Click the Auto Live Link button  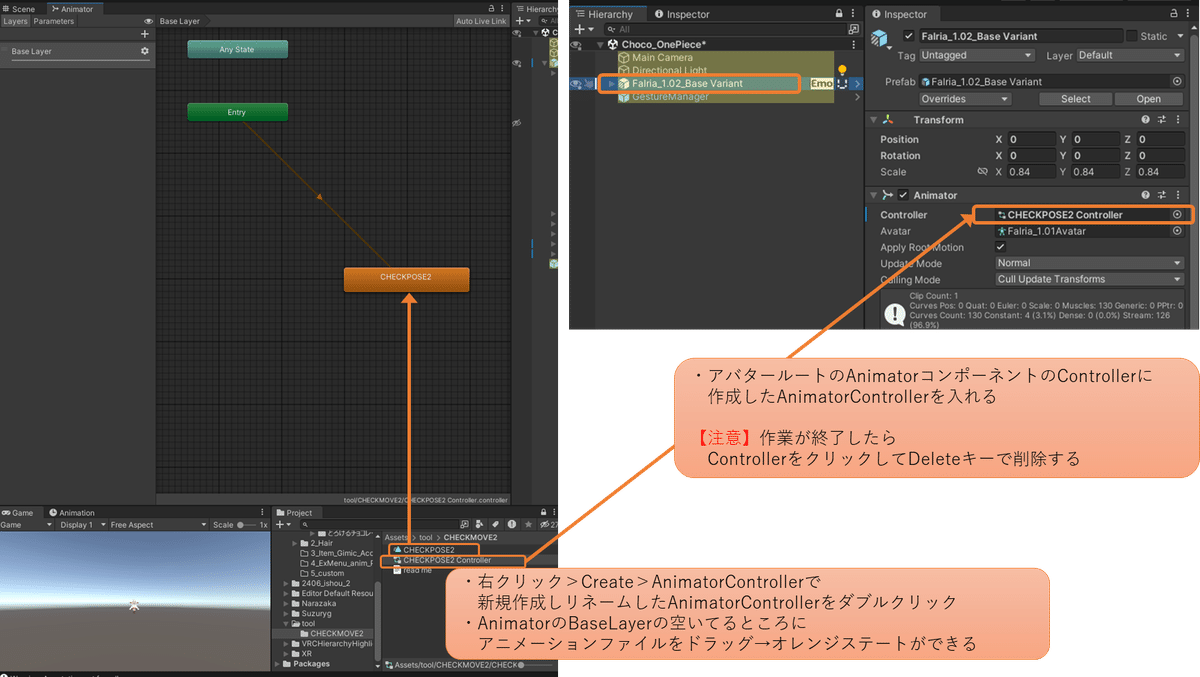coord(481,21)
